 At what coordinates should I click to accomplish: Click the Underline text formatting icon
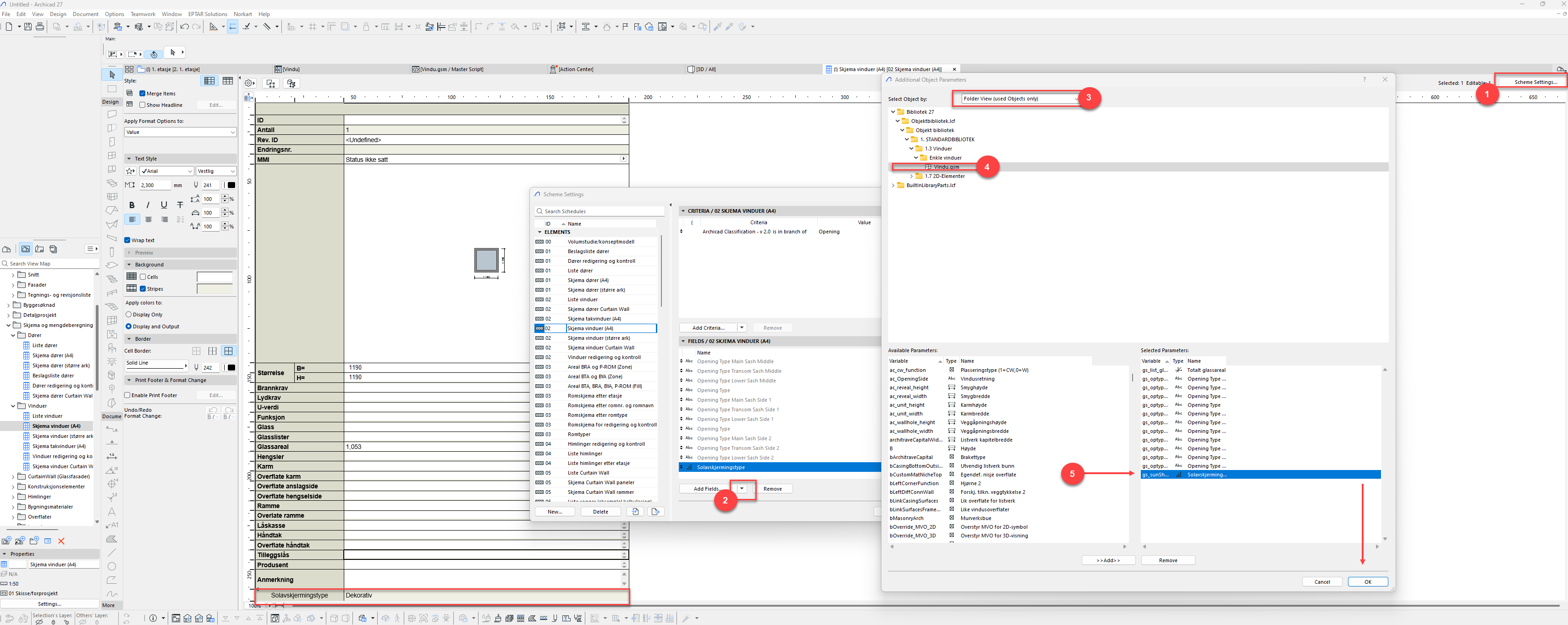coord(164,205)
